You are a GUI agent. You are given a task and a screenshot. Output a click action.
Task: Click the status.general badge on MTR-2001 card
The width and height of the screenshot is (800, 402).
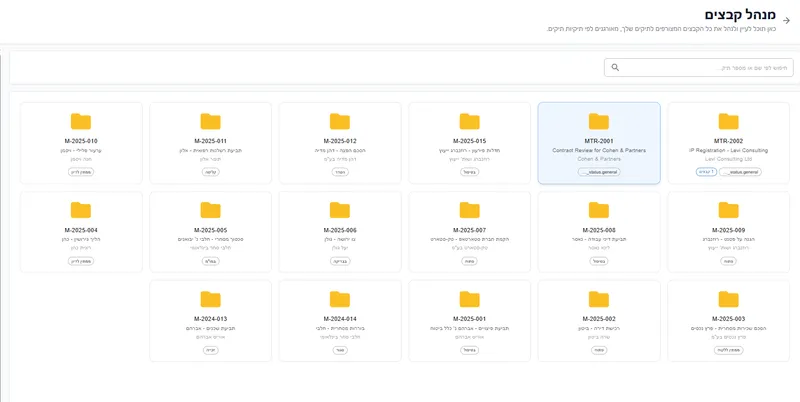[599, 172]
